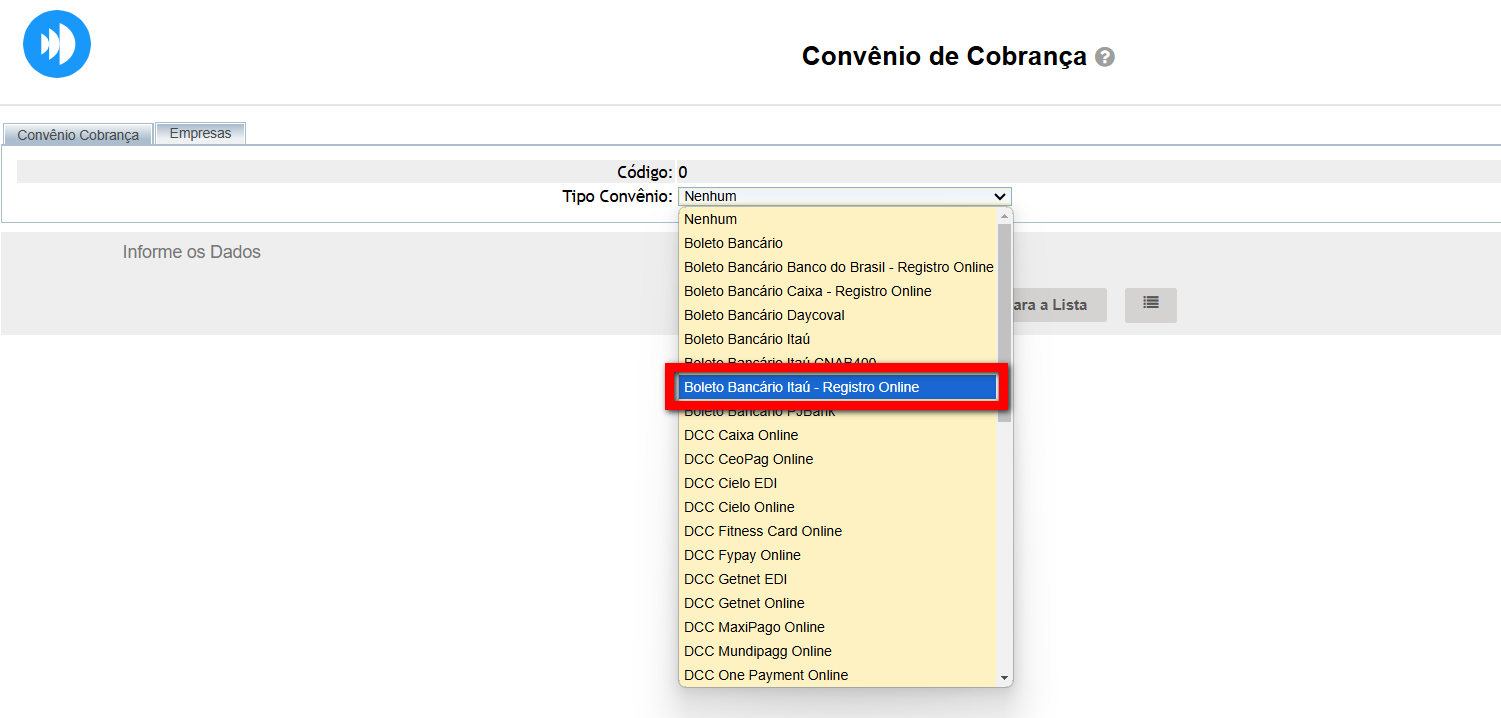Choose Boleto Bancário Caixa - Registro Online
This screenshot has height=718, width=1501.
tap(838, 291)
